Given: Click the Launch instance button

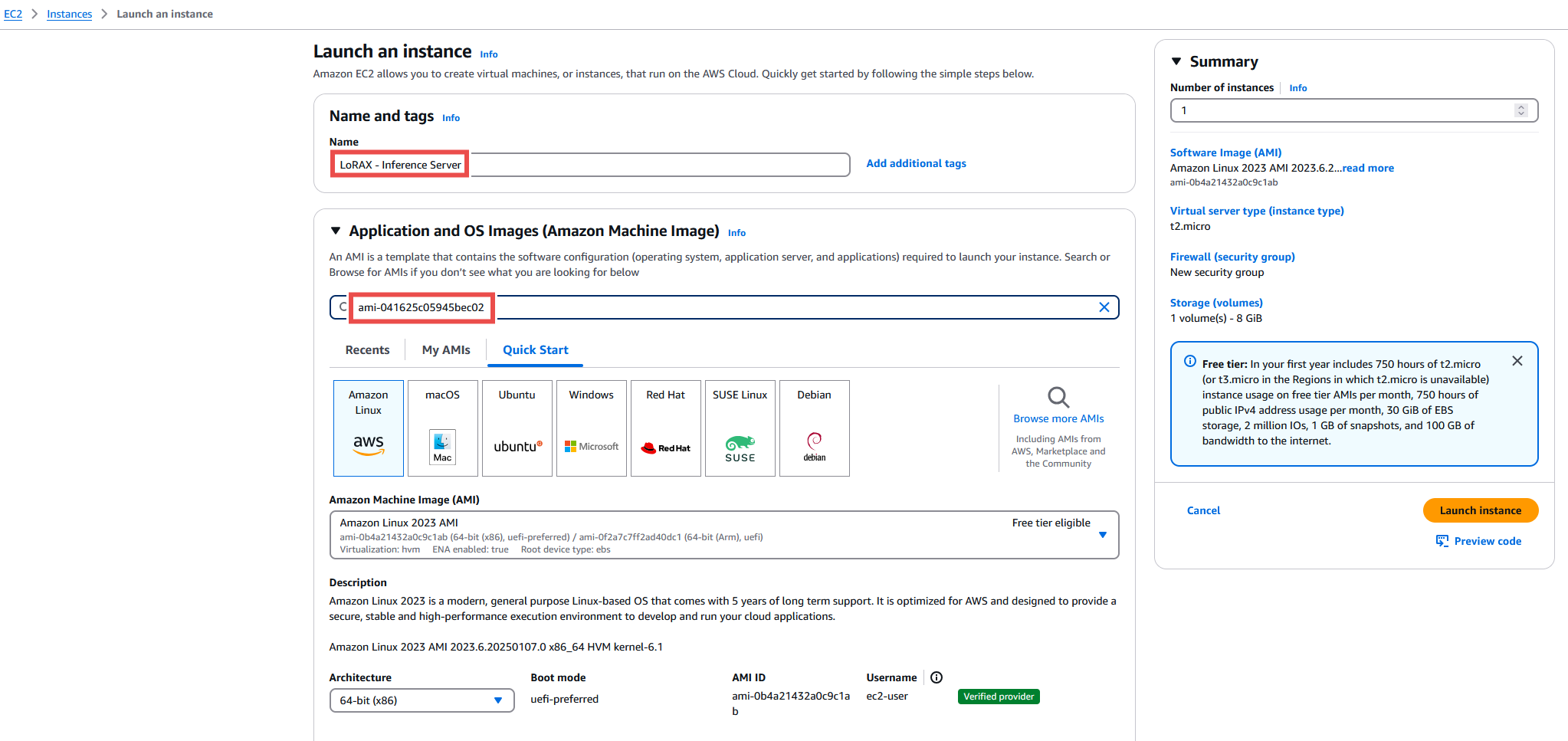Looking at the screenshot, I should pos(1481,510).
